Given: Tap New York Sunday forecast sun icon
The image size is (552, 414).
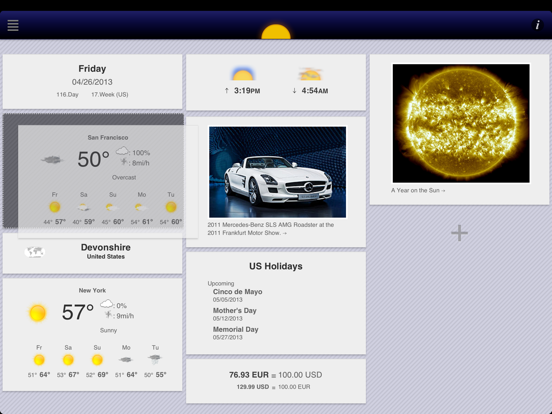Looking at the screenshot, I should (97, 360).
